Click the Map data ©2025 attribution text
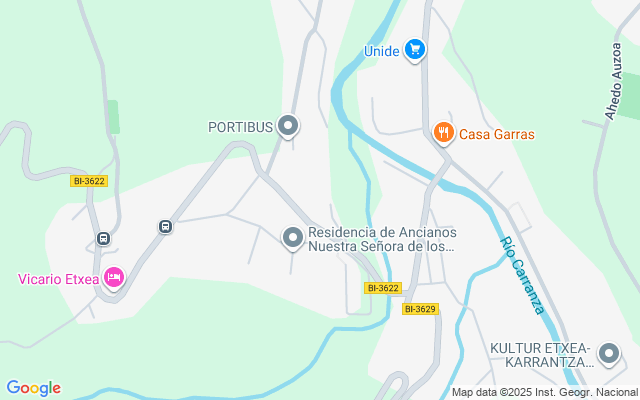Image resolution: width=640 pixels, height=400 pixels. pyautogui.click(x=545, y=392)
